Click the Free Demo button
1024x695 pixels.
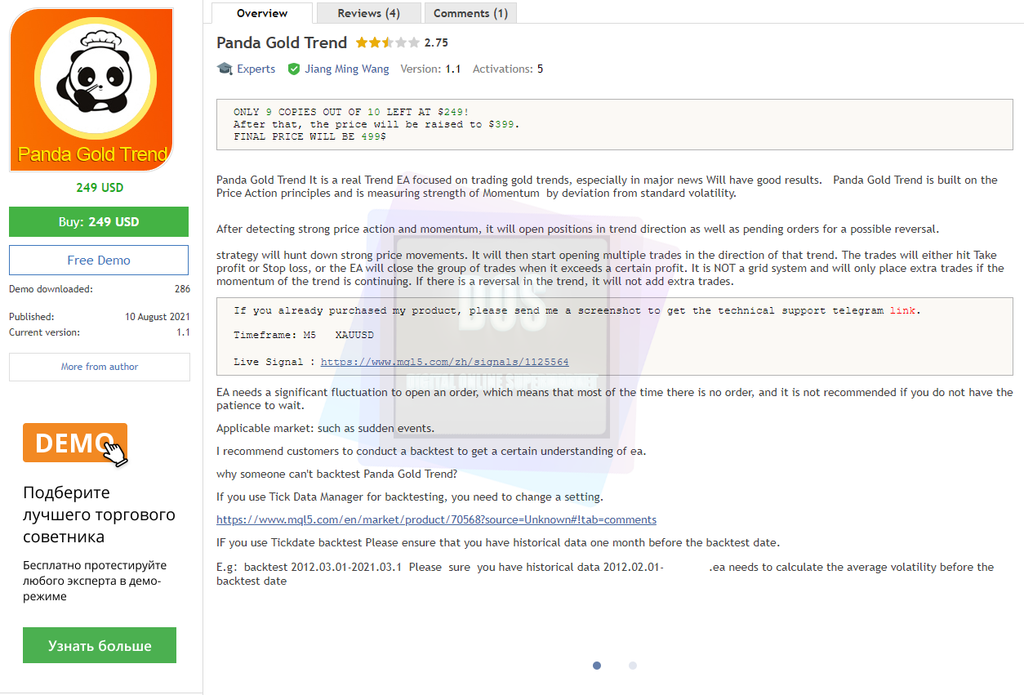(99, 260)
